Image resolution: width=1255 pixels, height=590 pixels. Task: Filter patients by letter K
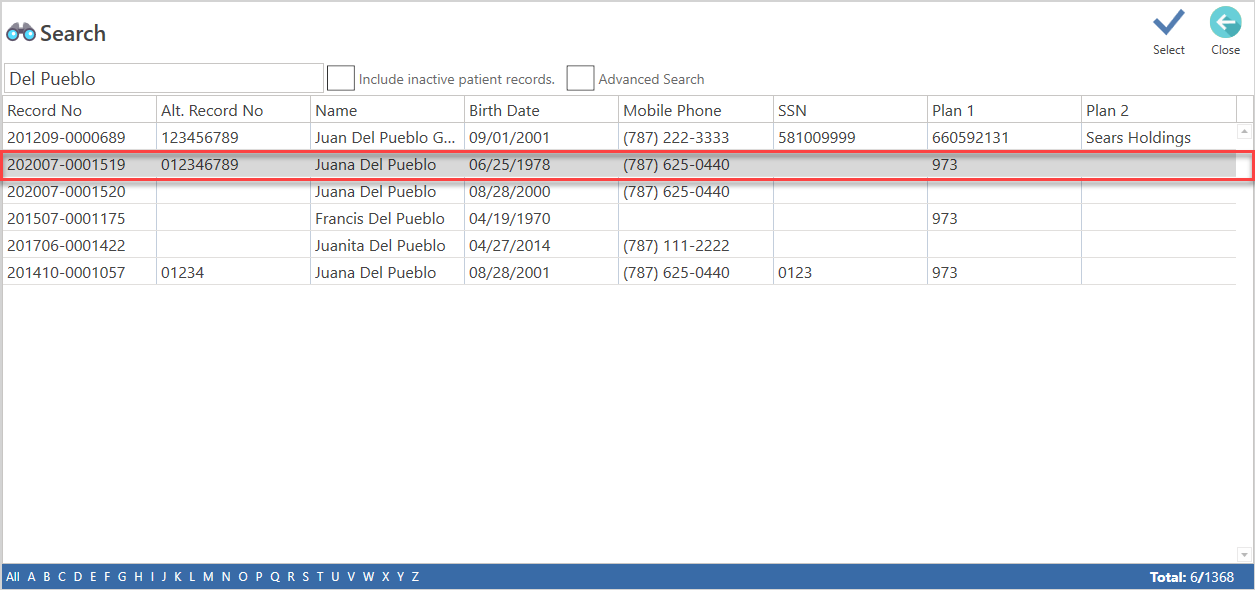click(178, 577)
